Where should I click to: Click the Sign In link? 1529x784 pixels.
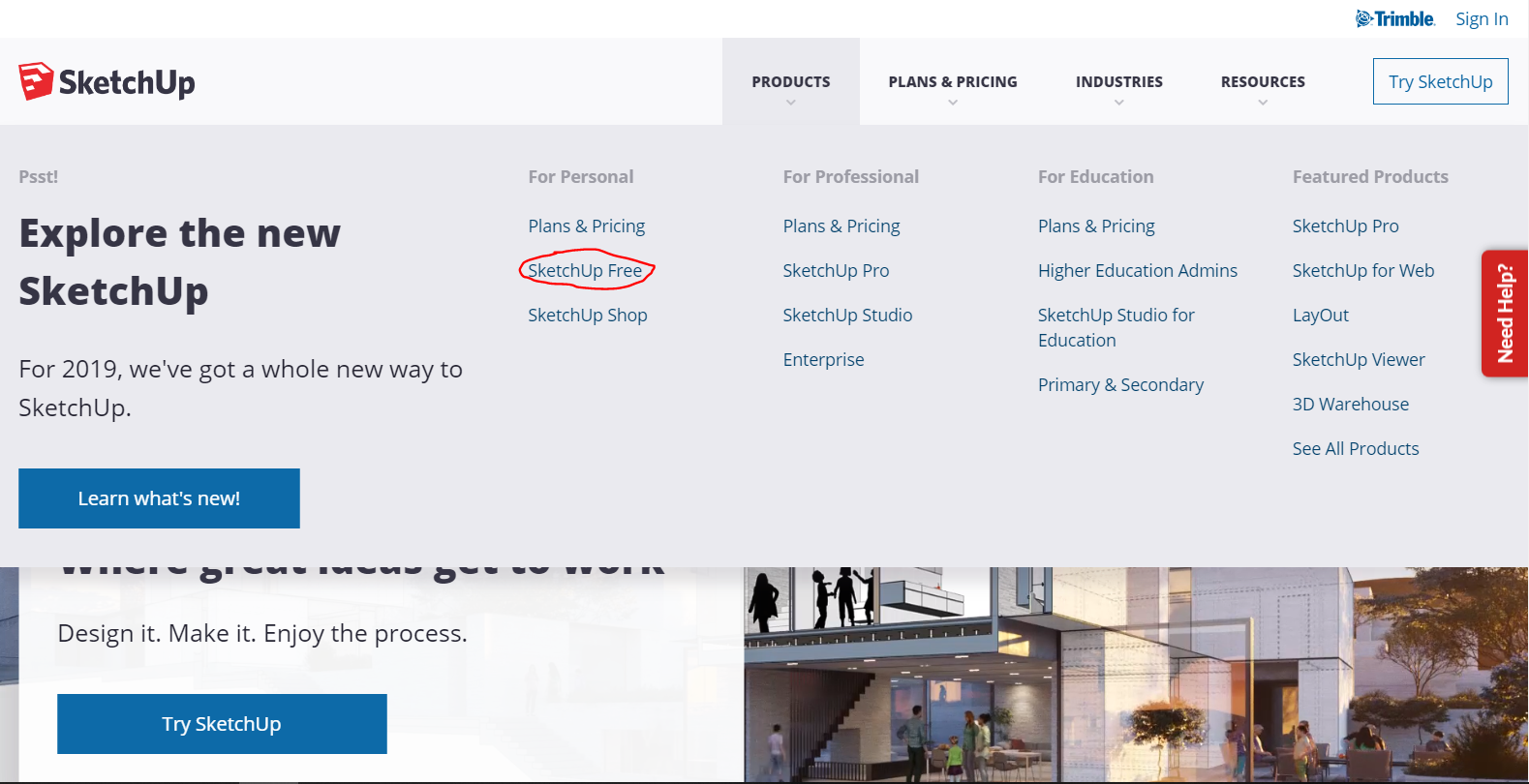pos(1482,18)
